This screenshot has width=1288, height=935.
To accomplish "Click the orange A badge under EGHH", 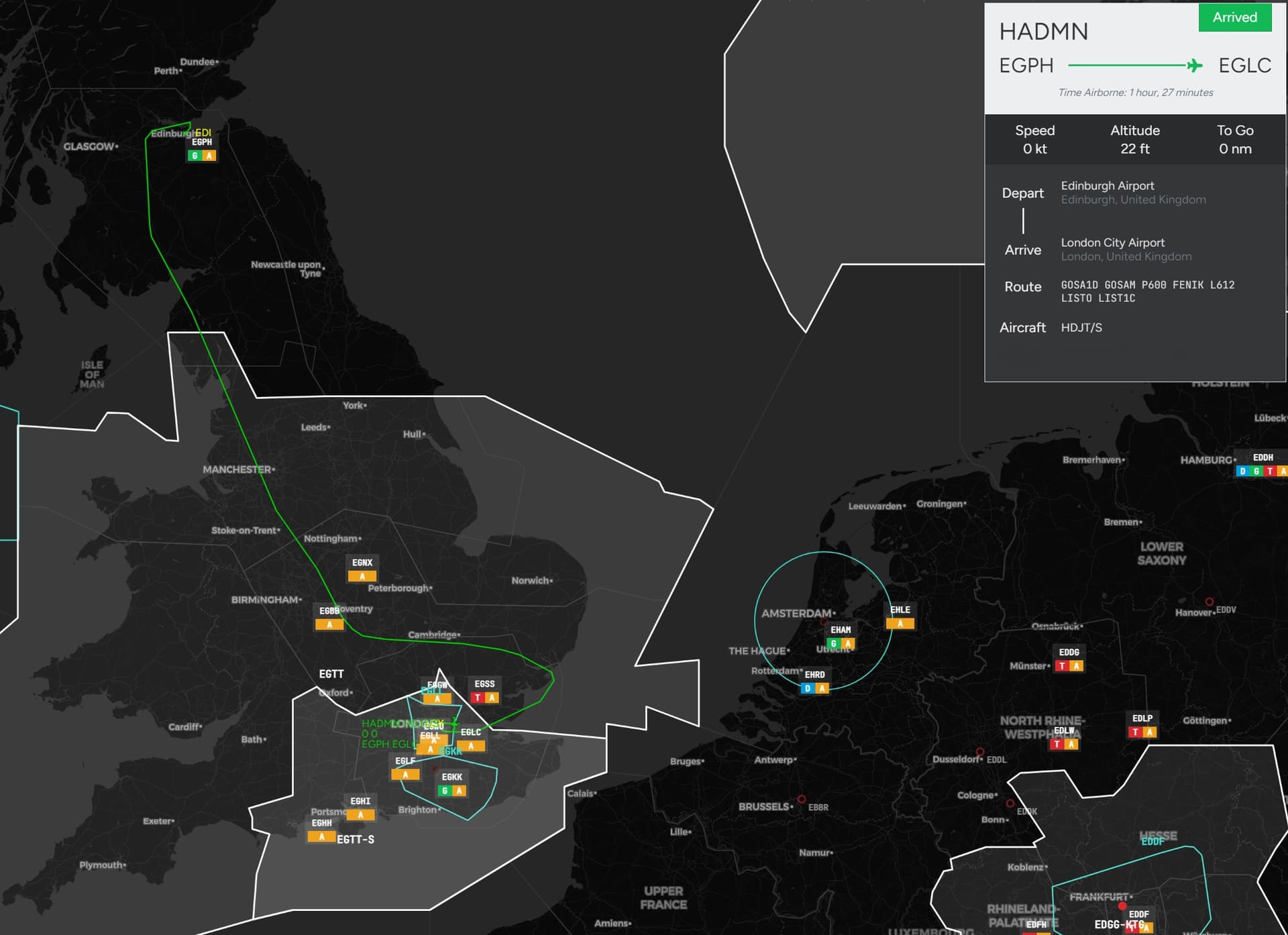I will (322, 836).
